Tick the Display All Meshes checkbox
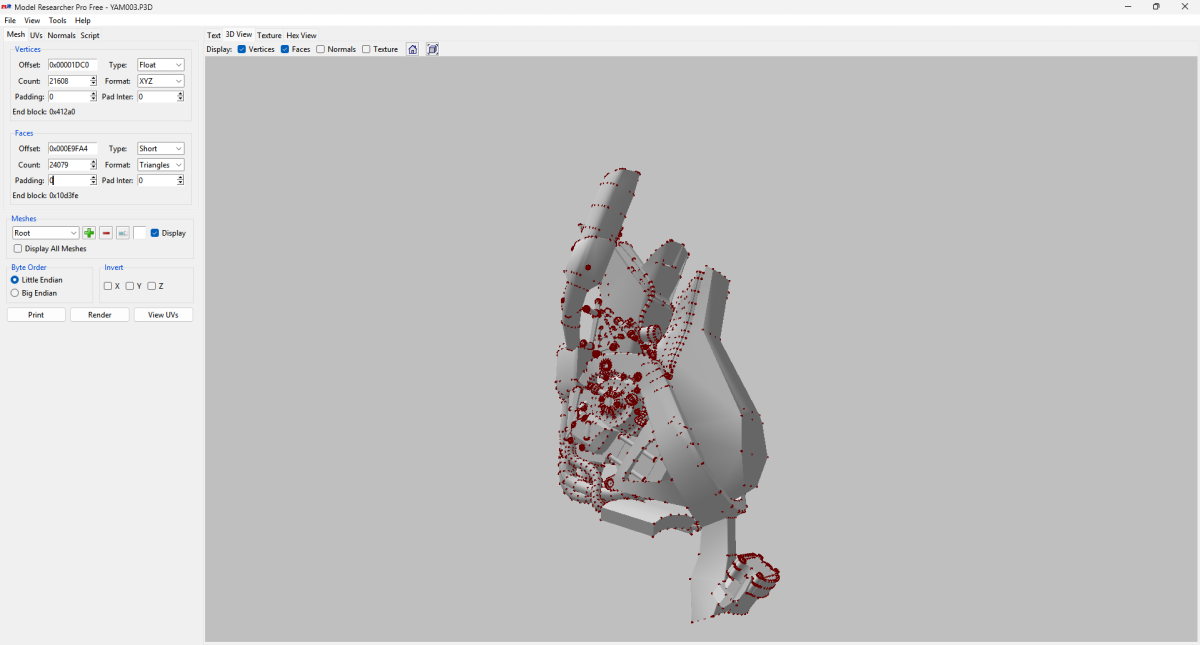 click(18, 249)
